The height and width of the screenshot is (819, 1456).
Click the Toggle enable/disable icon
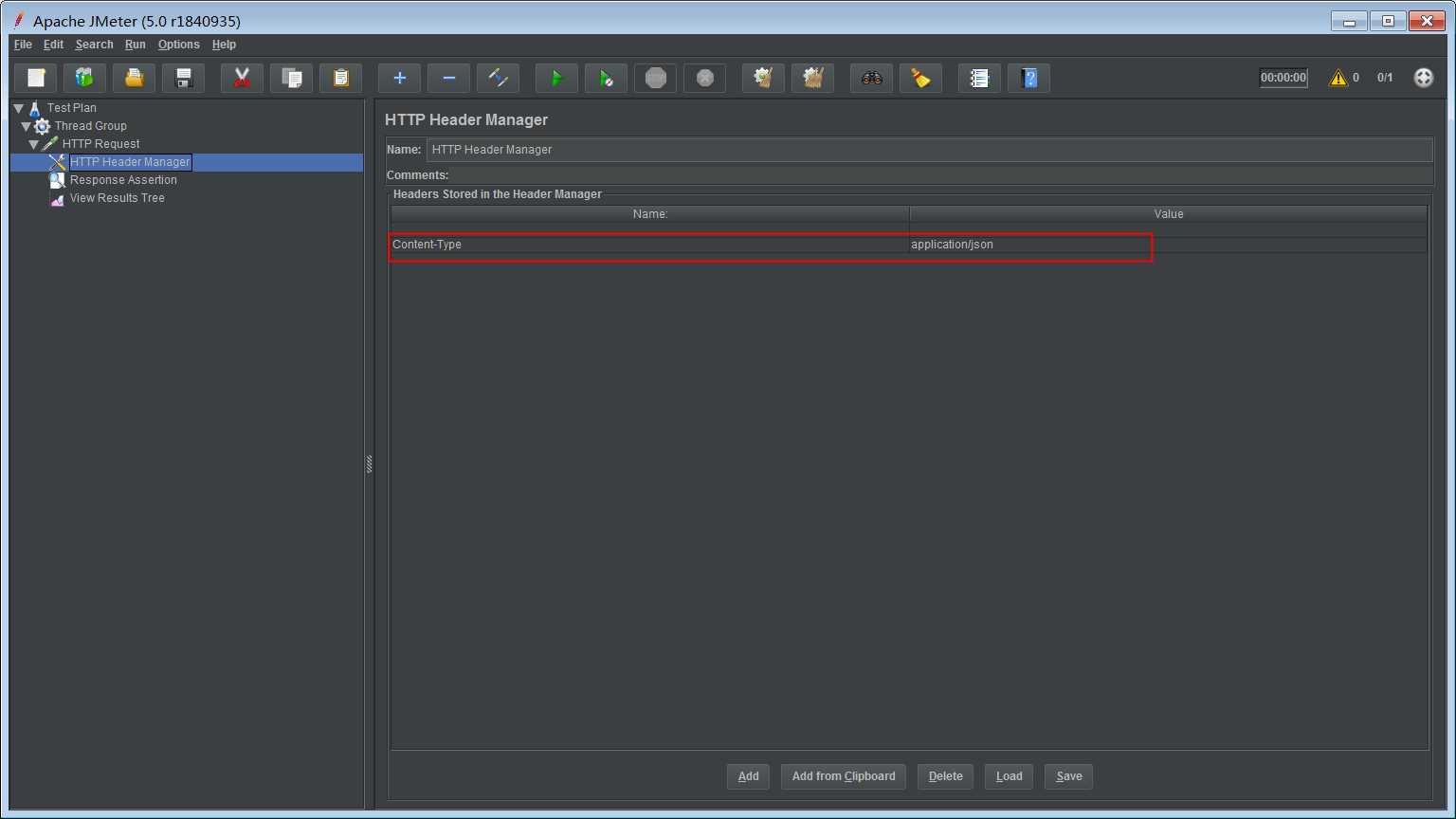point(499,78)
